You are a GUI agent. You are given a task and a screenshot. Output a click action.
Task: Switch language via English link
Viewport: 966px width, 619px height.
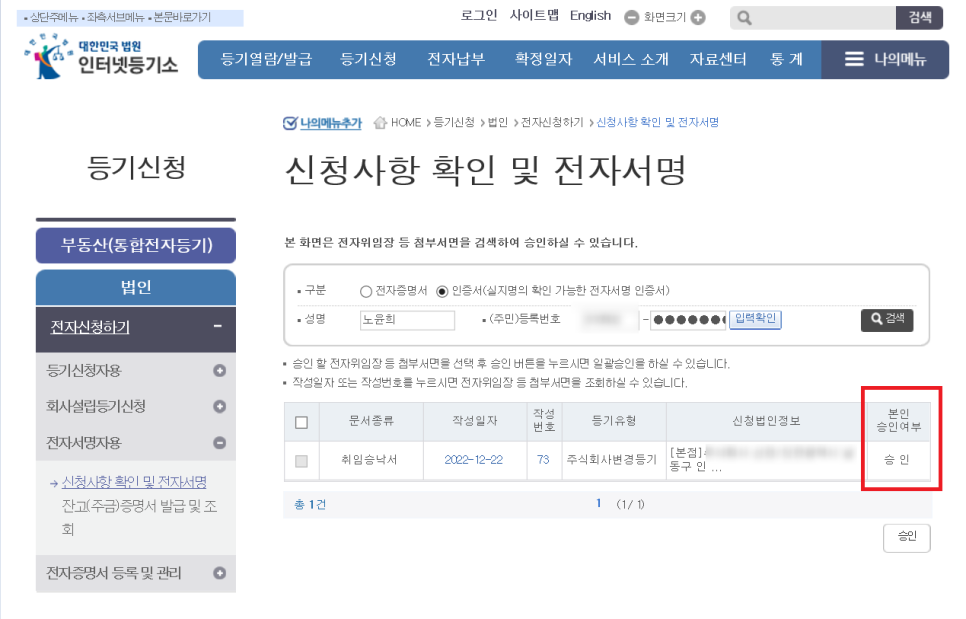pos(590,15)
